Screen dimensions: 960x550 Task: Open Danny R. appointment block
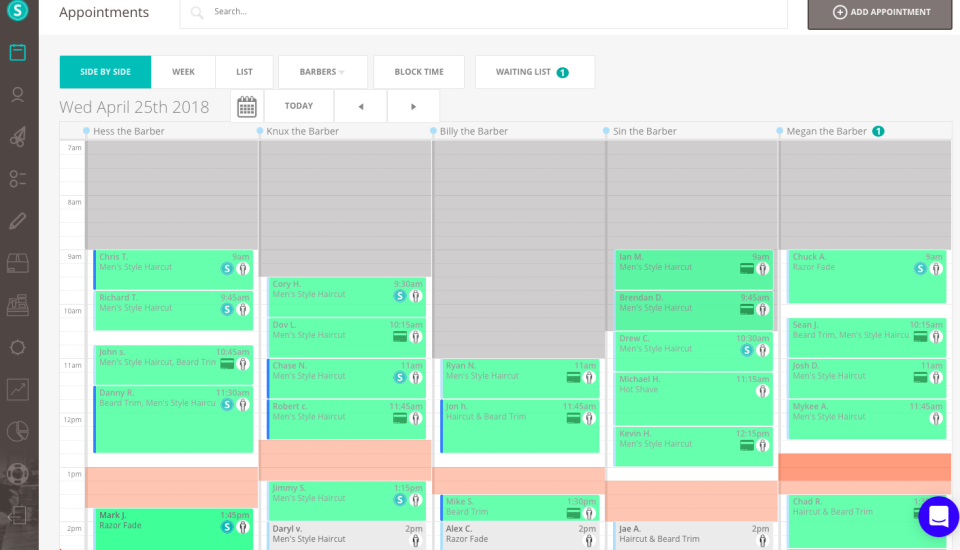[173, 420]
